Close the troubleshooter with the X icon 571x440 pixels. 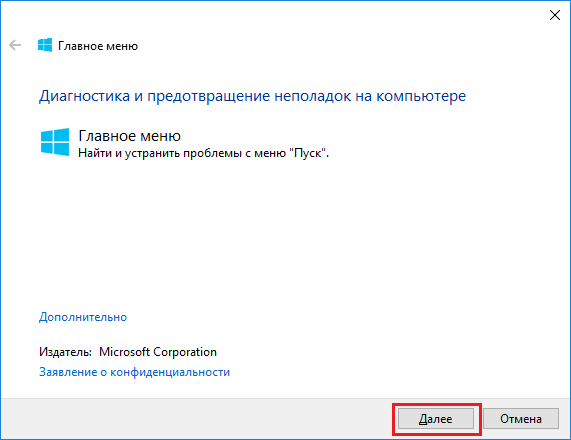555,15
